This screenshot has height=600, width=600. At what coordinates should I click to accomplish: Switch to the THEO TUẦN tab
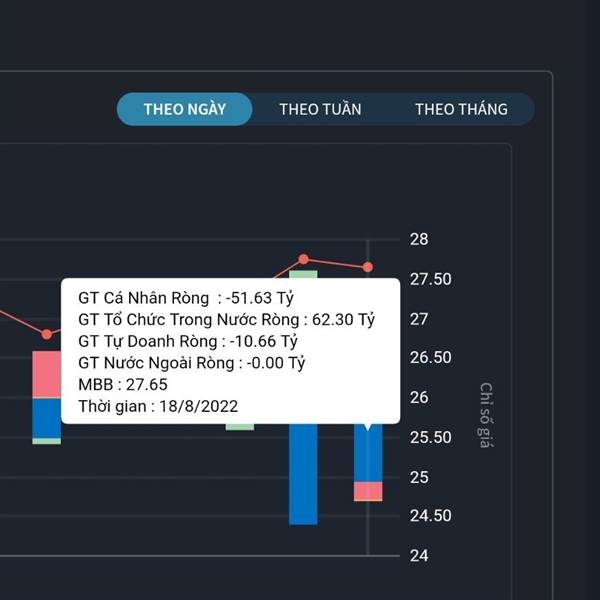click(320, 109)
